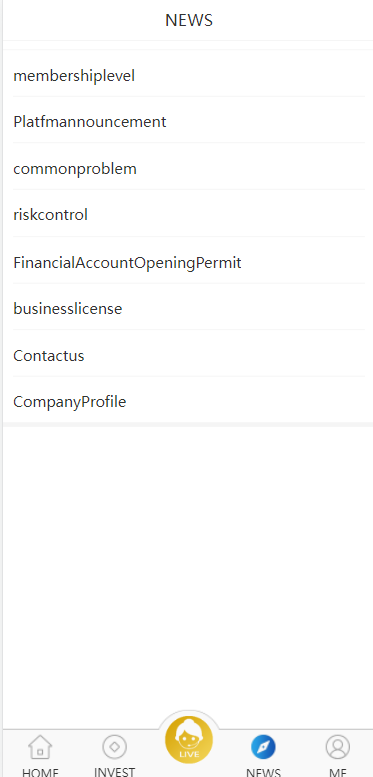Open the profile Me icon
The image size is (373, 777).
[338, 747]
